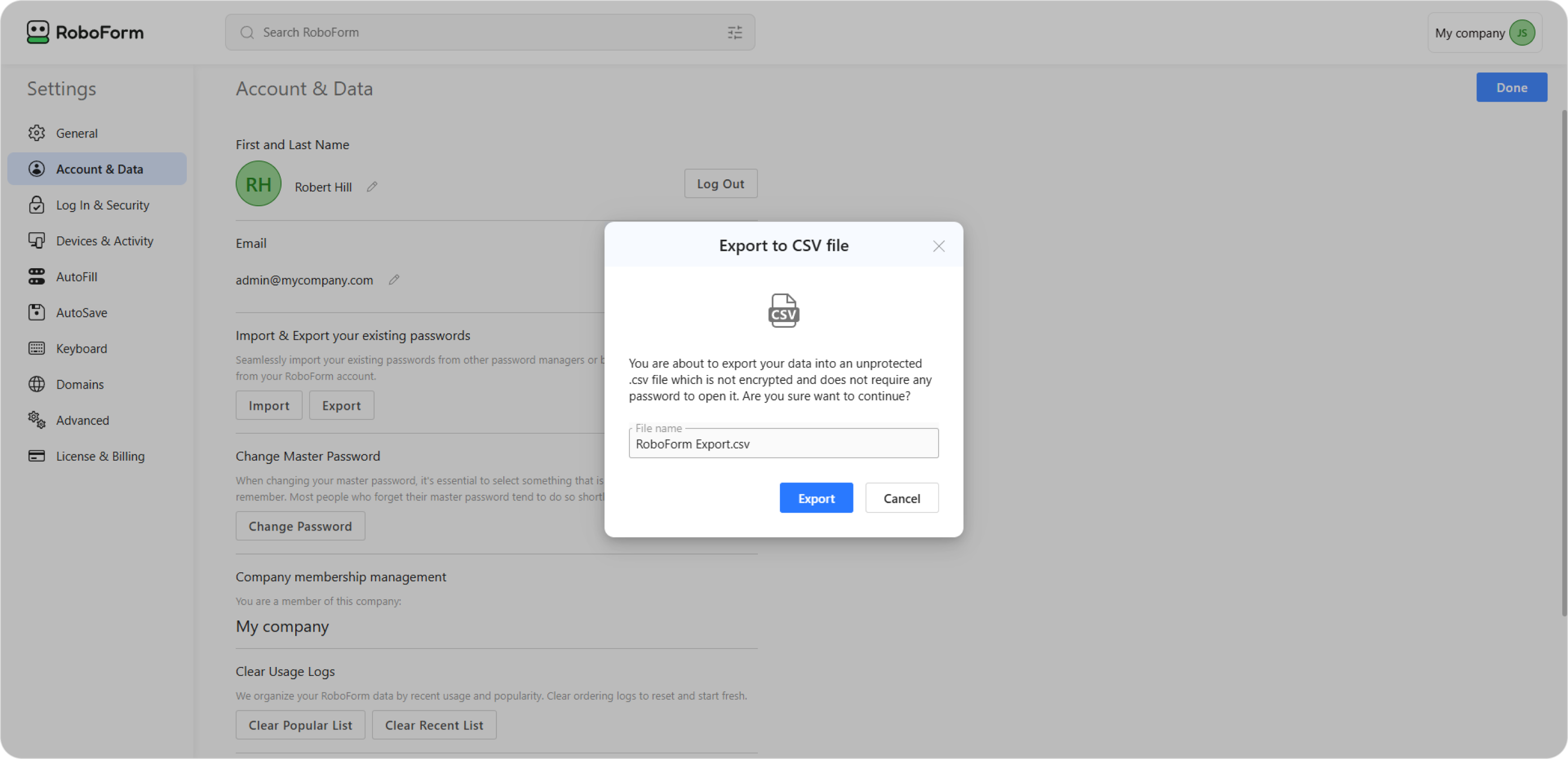Edit name with pencil icon beside Robert Hill
Viewport: 1568px width, 759px height.
coord(372,187)
